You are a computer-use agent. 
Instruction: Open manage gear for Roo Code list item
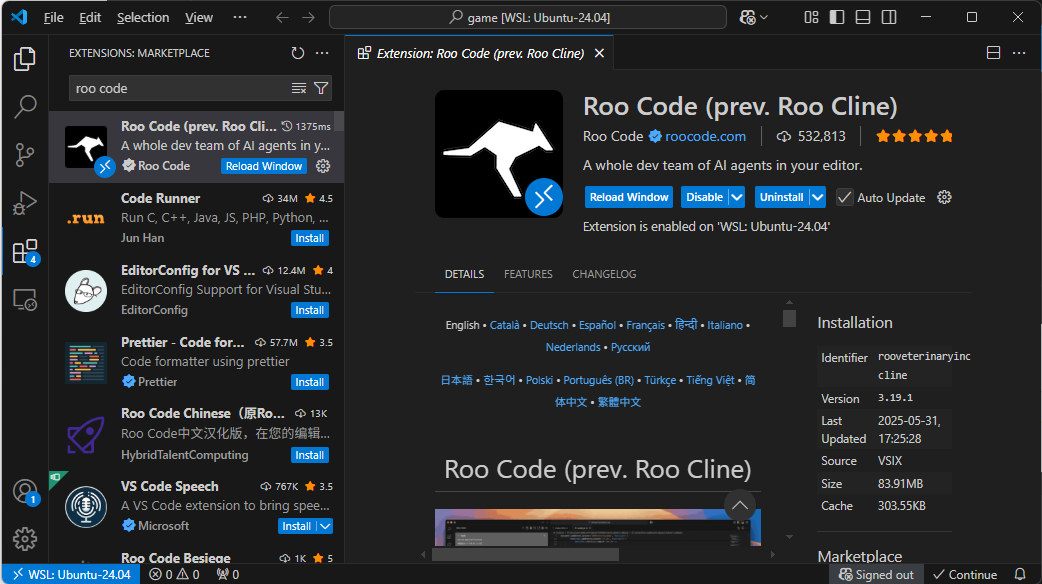[x=323, y=166]
